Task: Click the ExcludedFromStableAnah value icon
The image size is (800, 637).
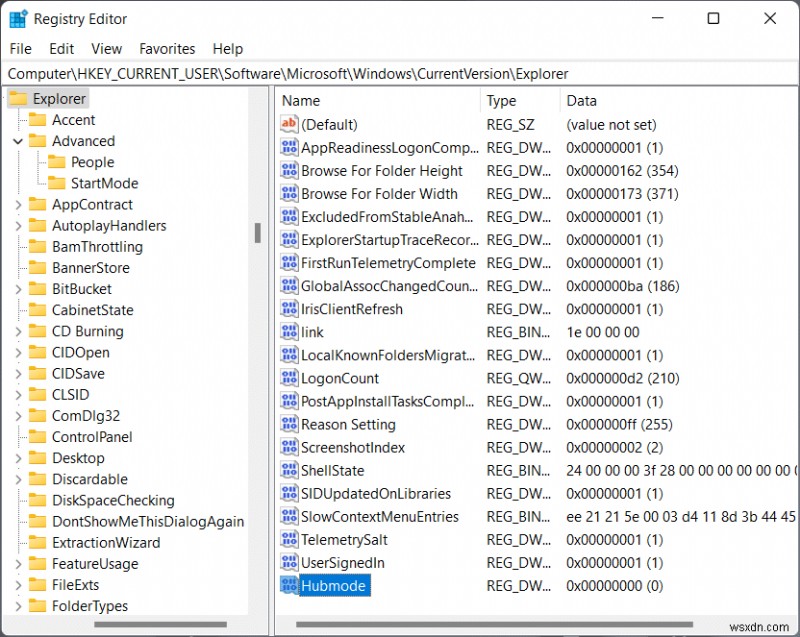Action: pyautogui.click(x=289, y=216)
